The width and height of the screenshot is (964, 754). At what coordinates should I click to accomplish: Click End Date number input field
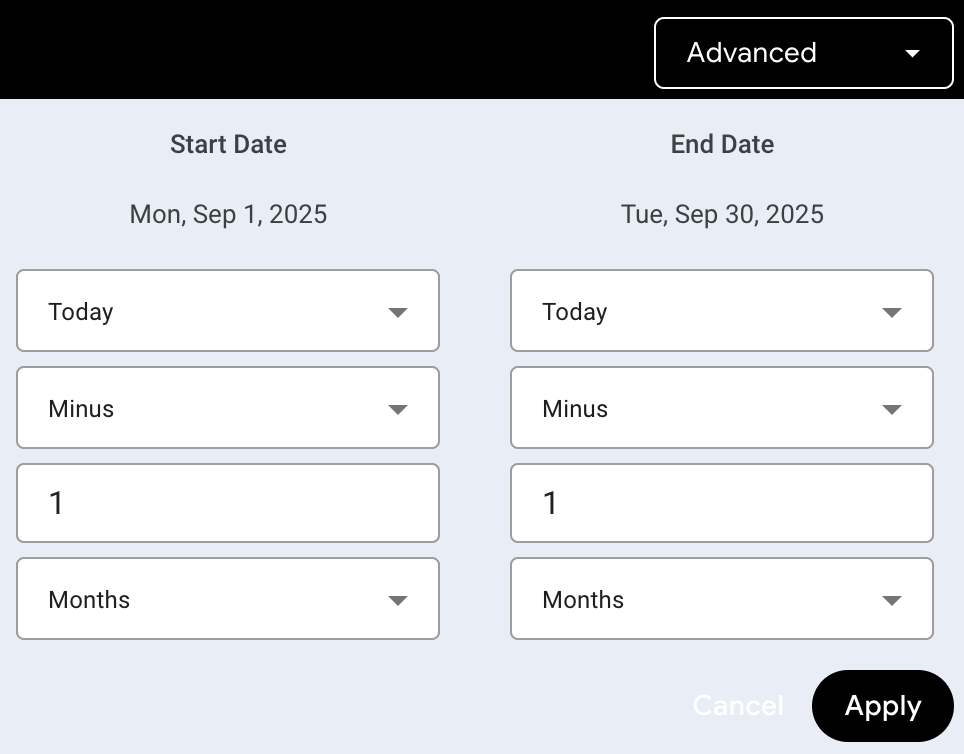pos(722,503)
